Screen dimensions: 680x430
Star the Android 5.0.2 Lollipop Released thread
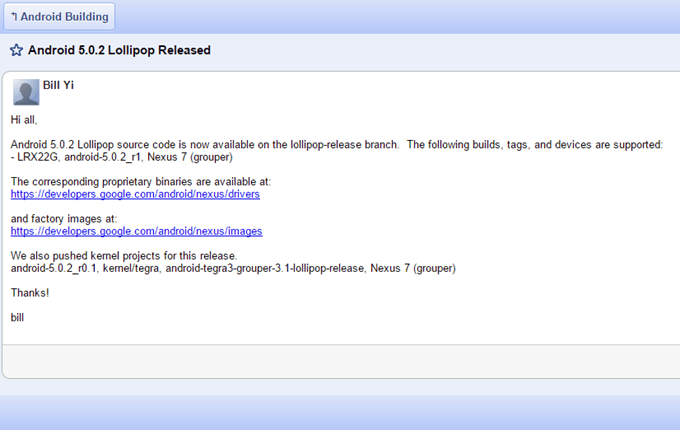pyautogui.click(x=16, y=50)
